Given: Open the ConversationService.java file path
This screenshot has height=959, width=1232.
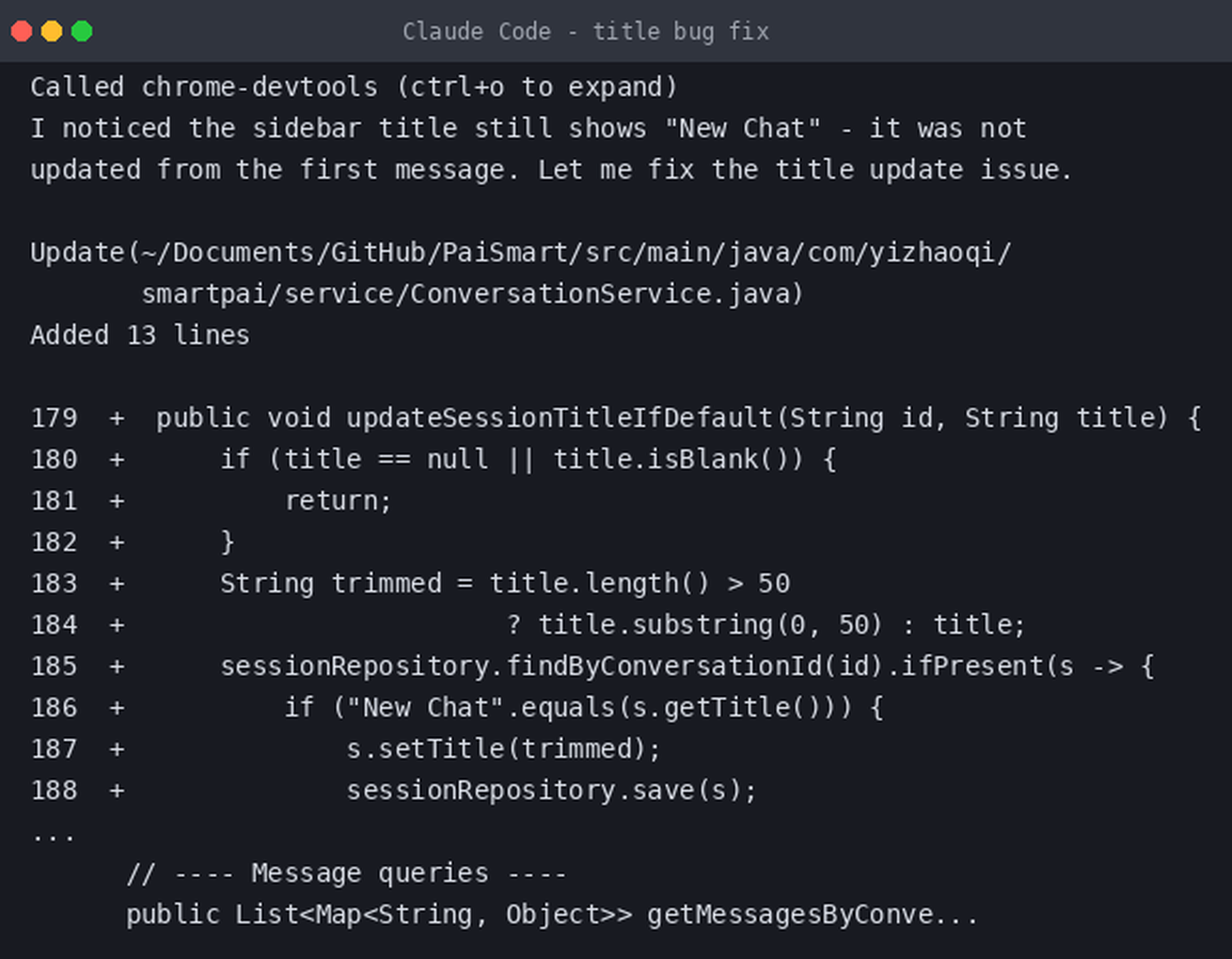Looking at the screenshot, I should tap(472, 293).
